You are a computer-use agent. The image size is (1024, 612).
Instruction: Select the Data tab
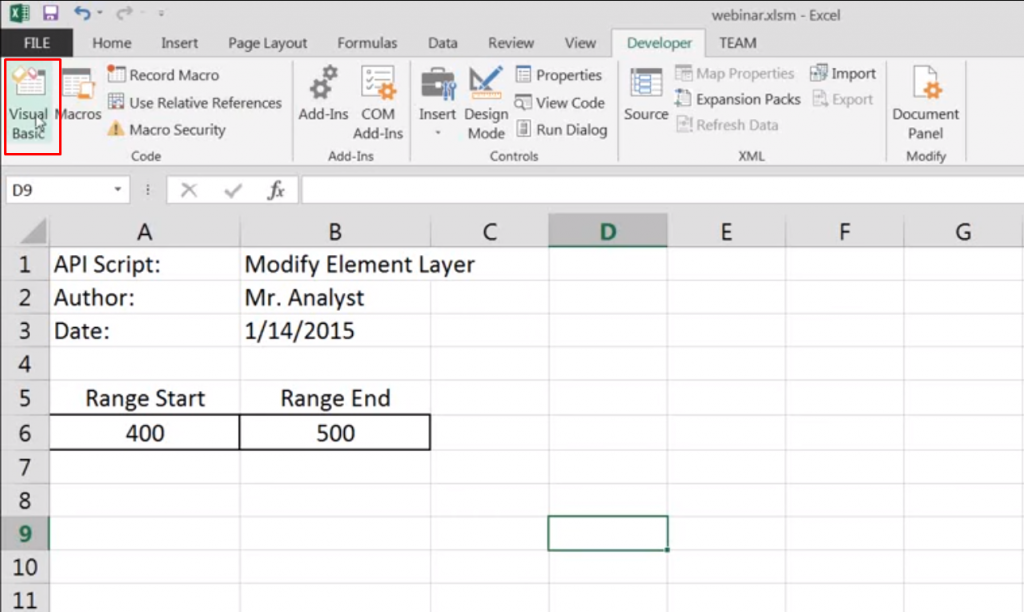(442, 43)
